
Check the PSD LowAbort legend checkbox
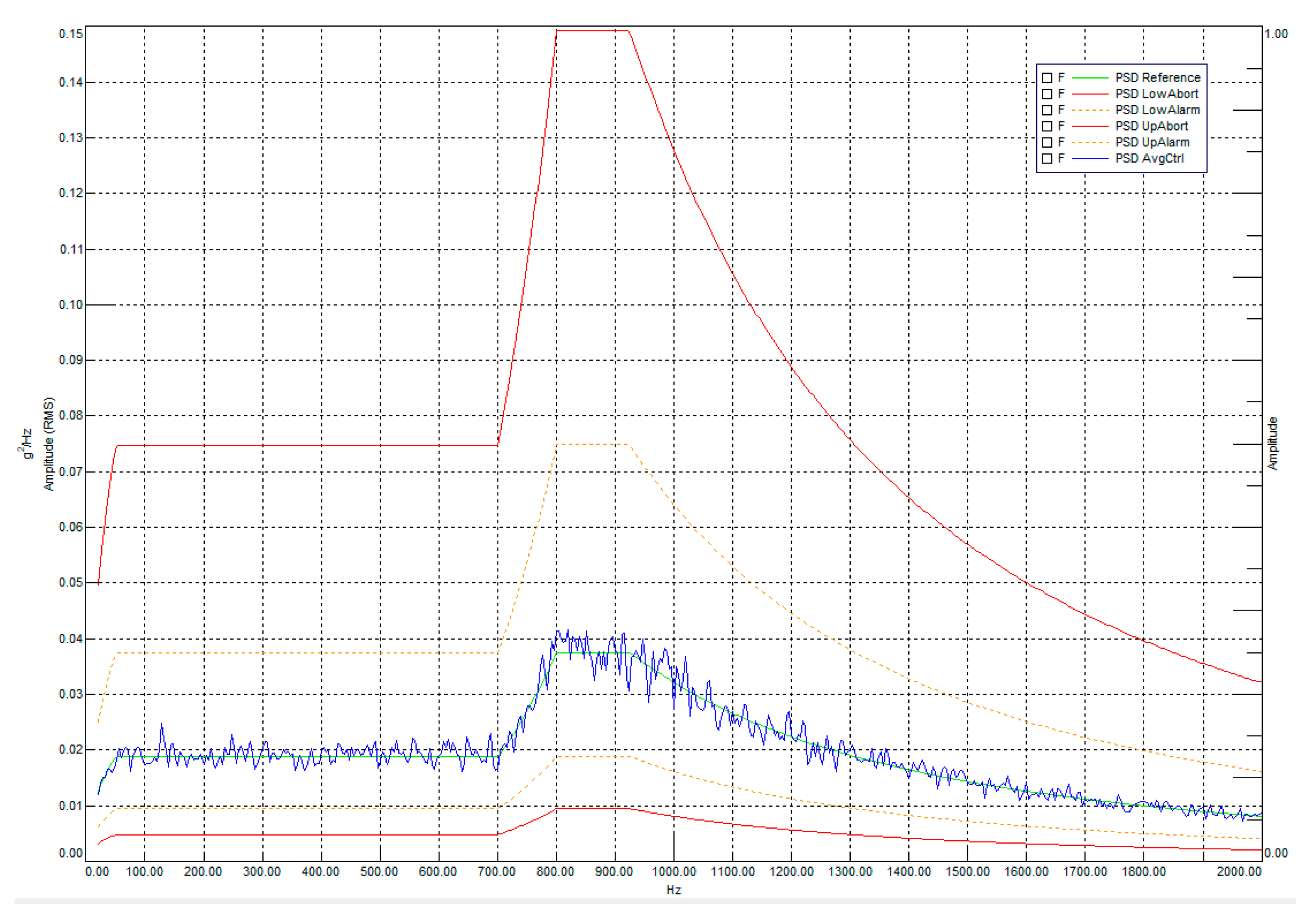1046,94
